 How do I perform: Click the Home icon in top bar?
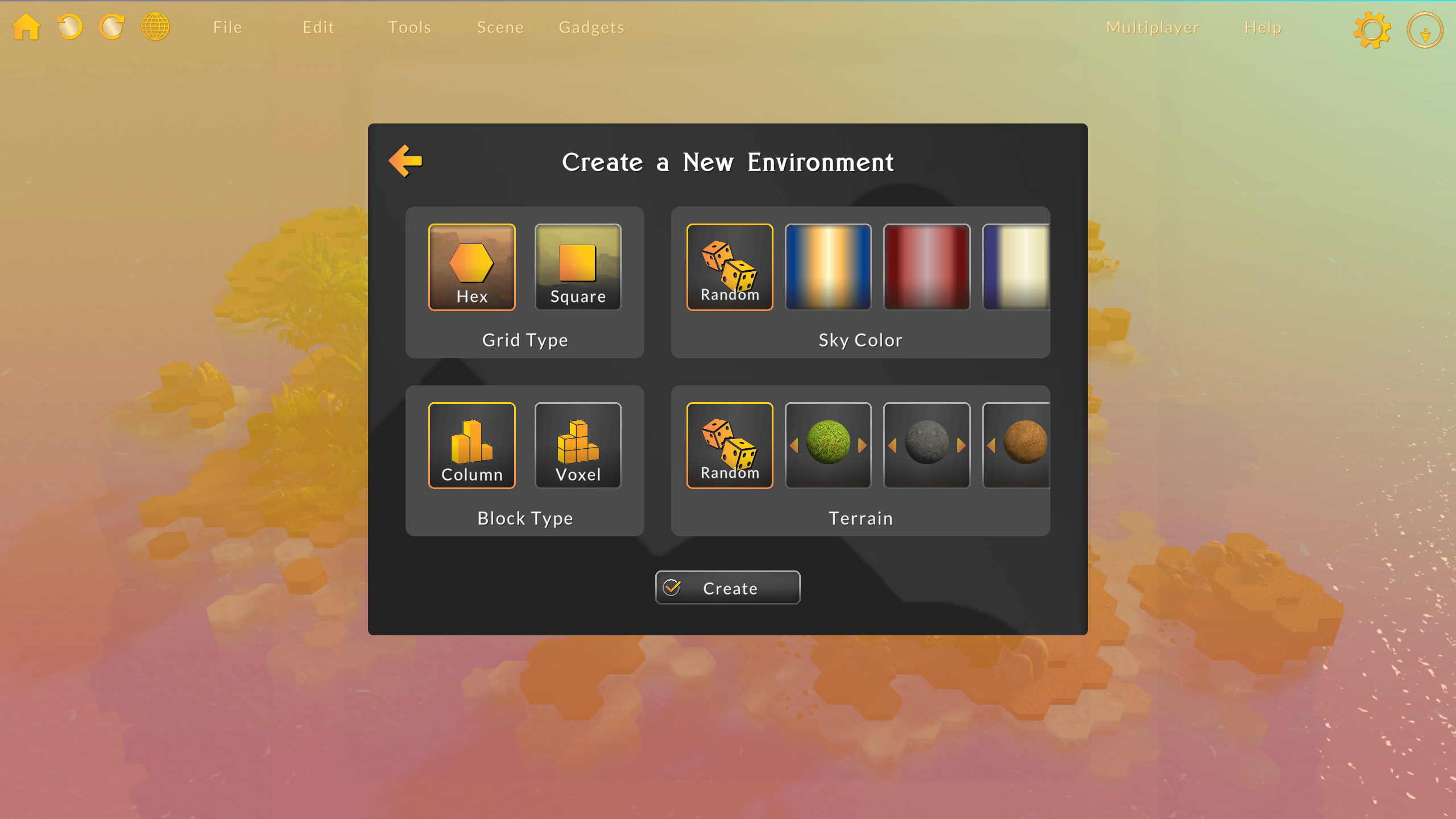[26, 27]
